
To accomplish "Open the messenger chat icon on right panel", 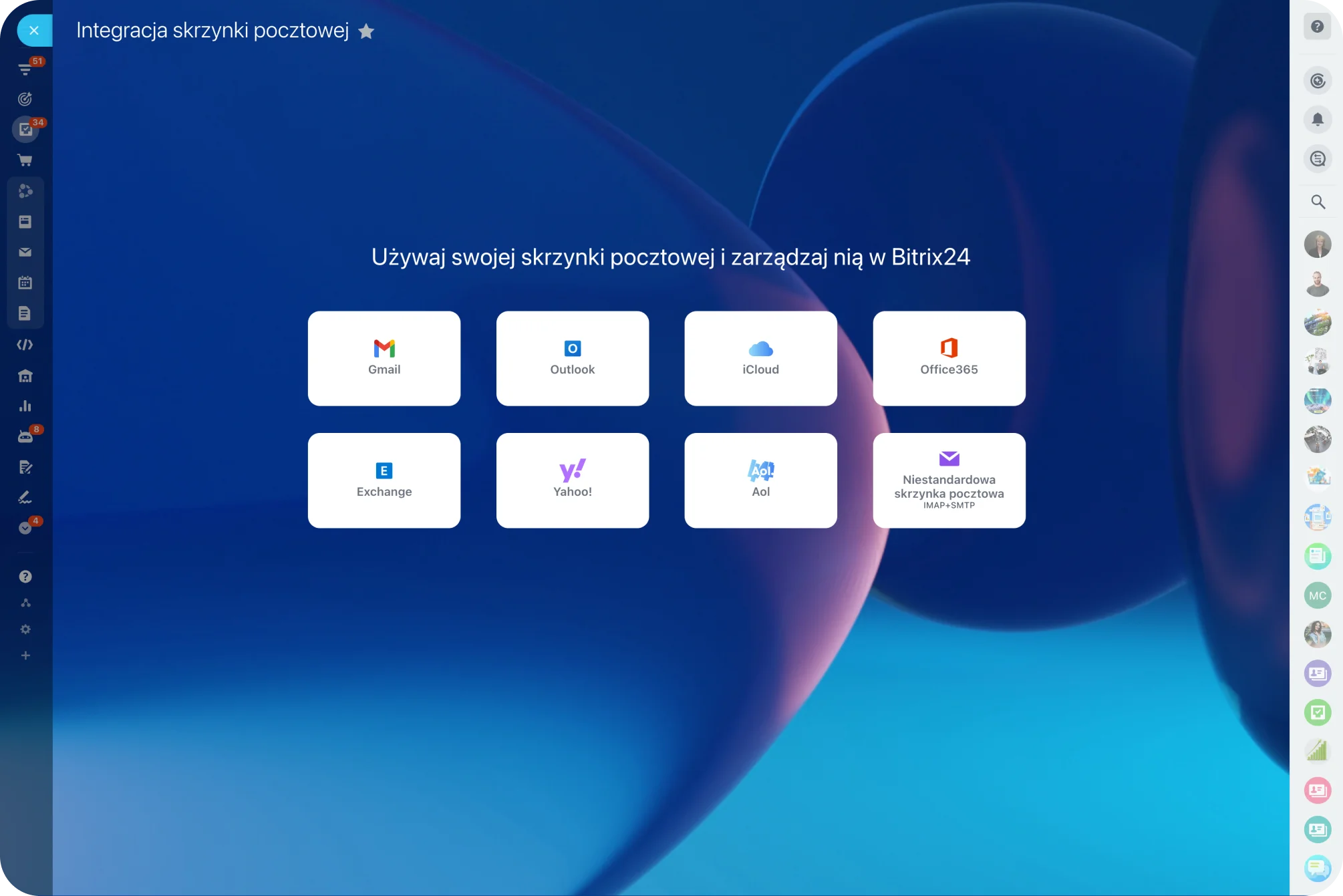I will coord(1317,159).
